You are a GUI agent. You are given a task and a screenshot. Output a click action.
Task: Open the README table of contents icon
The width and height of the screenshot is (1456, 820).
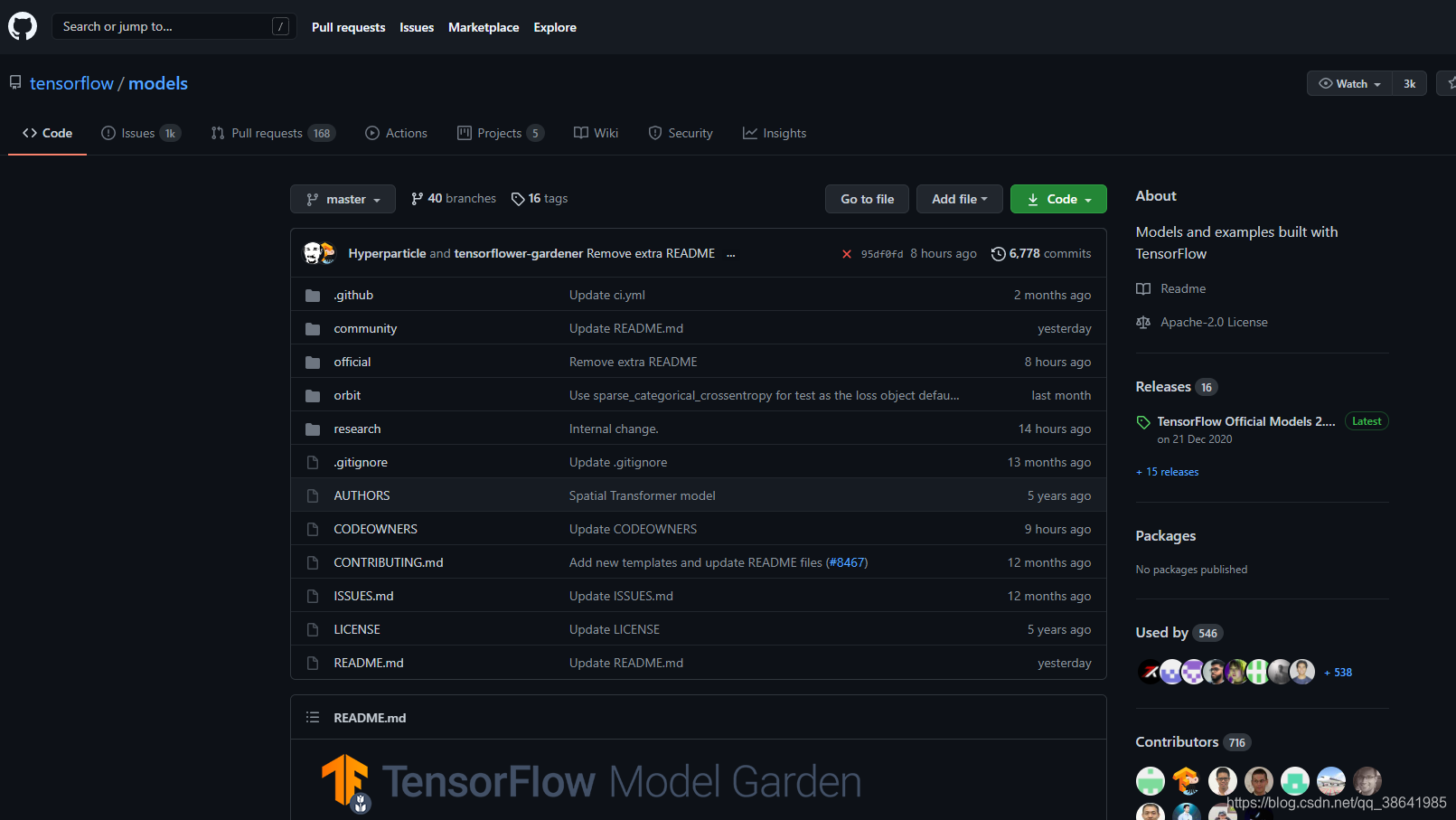point(313,717)
